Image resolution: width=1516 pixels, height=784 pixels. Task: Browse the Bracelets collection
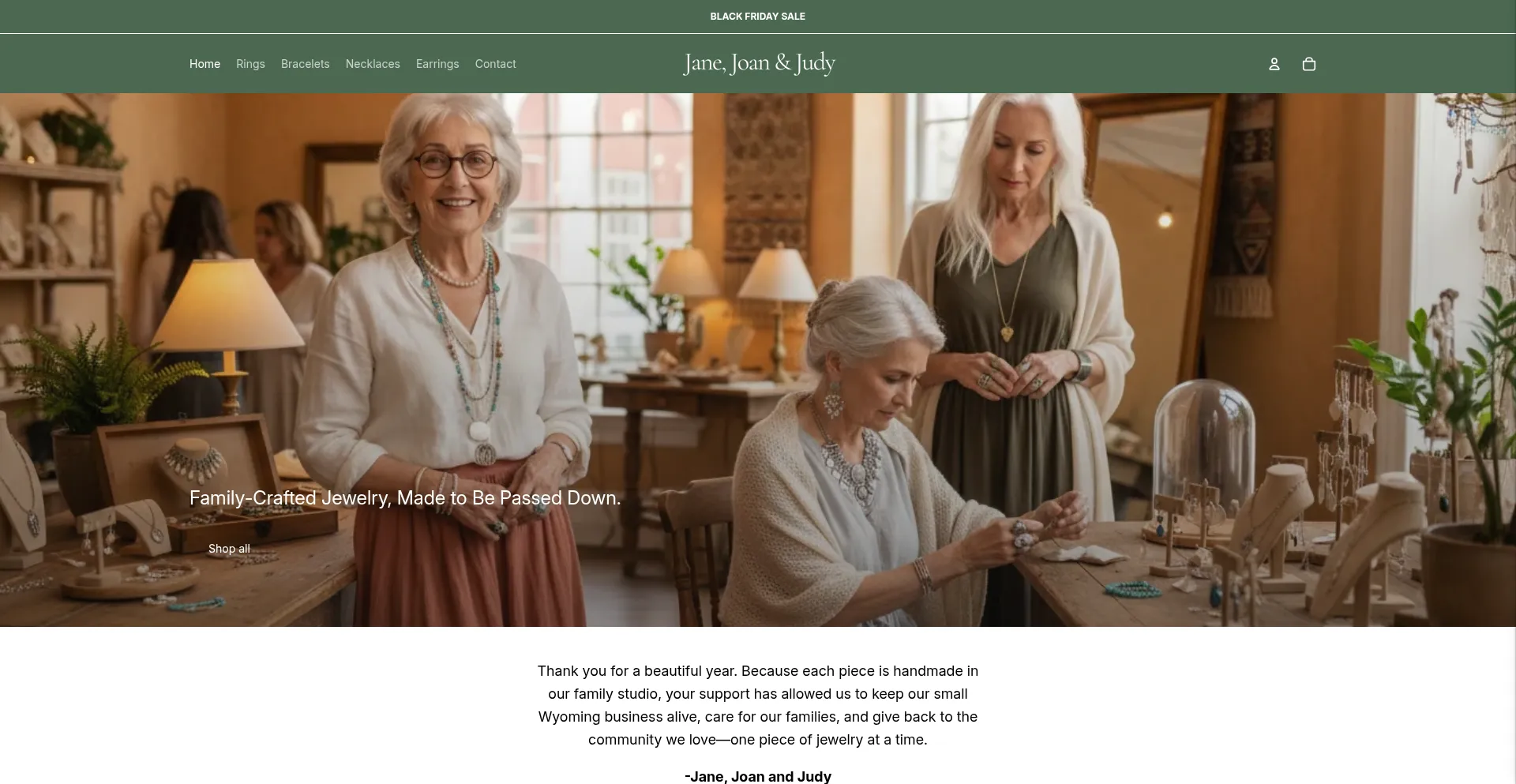click(x=305, y=64)
